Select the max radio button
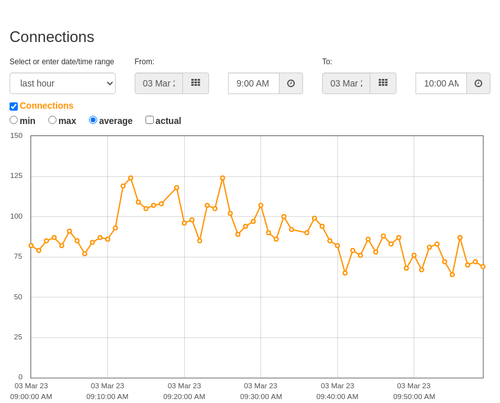The height and width of the screenshot is (403, 500). point(52,120)
